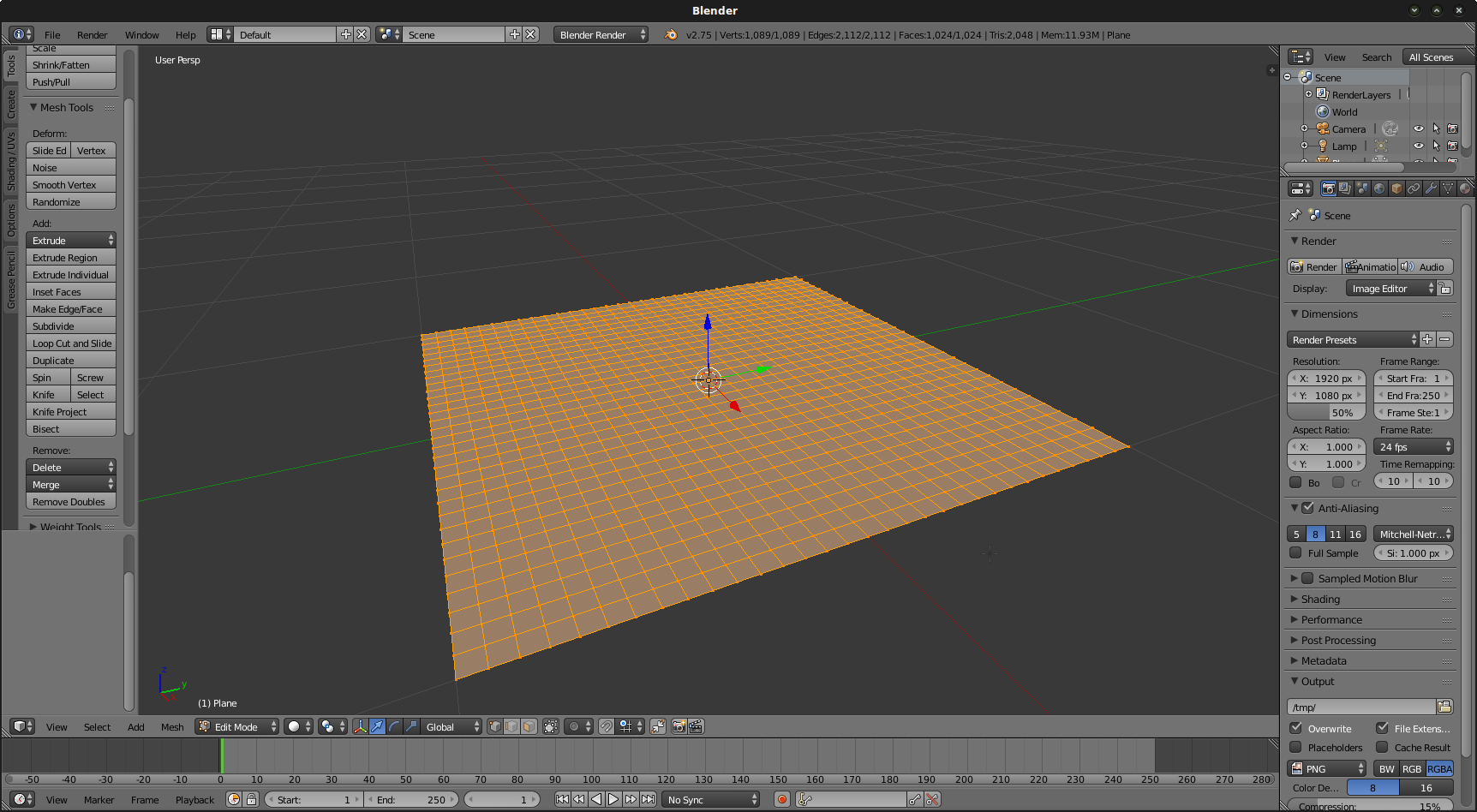Viewport: 1477px width, 812px height.
Task: Click the OpenGL render image camera icon
Action: 679,726
